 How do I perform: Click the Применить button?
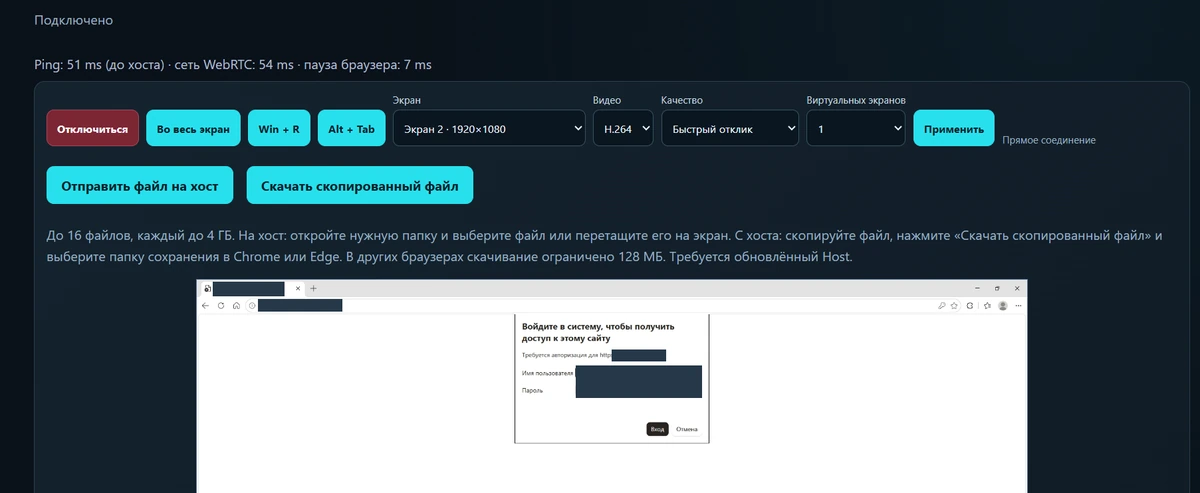point(954,129)
